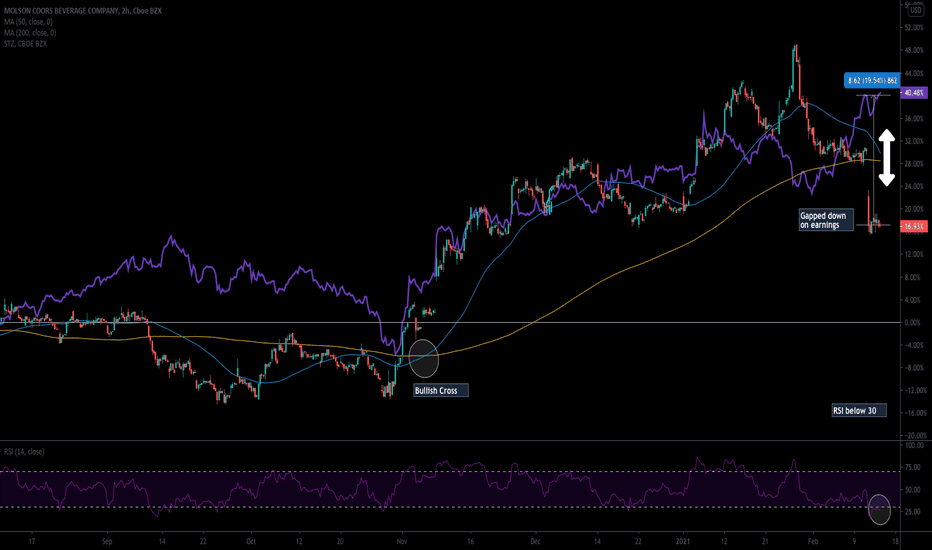Click the 18 date label on time axis
932x550 pixels.
click(x=896, y=542)
